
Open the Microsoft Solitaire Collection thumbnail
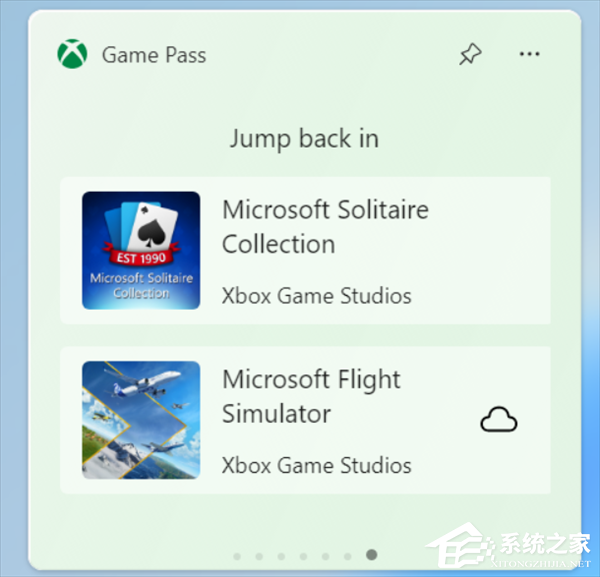coord(141,250)
